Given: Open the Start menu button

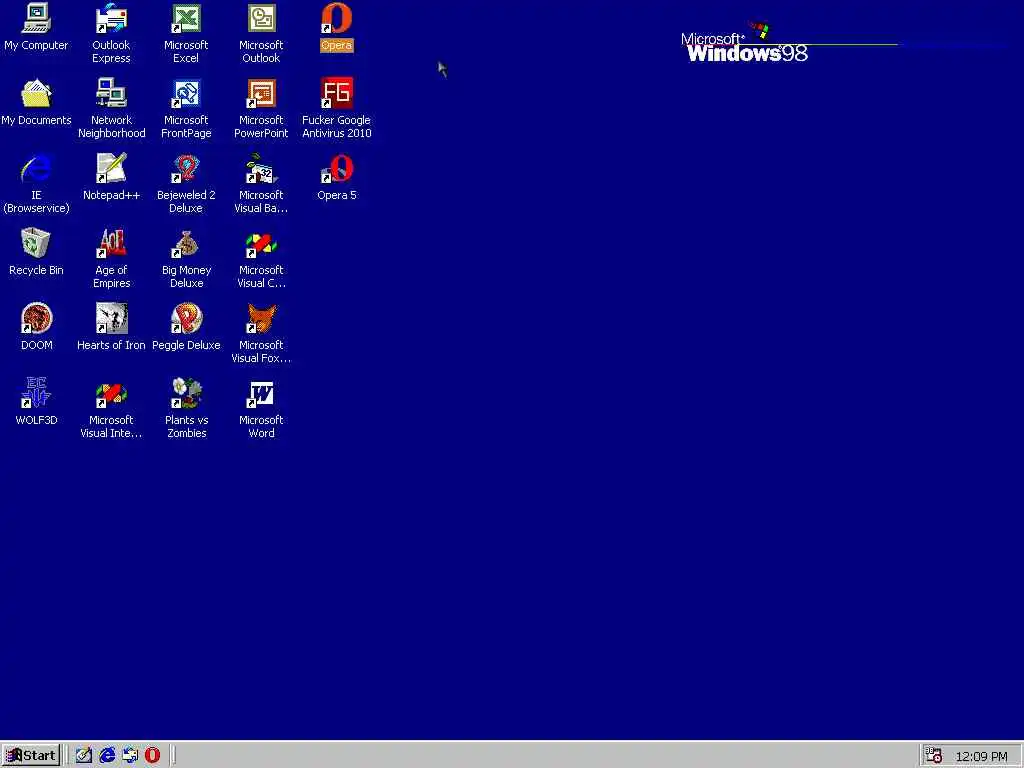Looking at the screenshot, I should point(31,756).
